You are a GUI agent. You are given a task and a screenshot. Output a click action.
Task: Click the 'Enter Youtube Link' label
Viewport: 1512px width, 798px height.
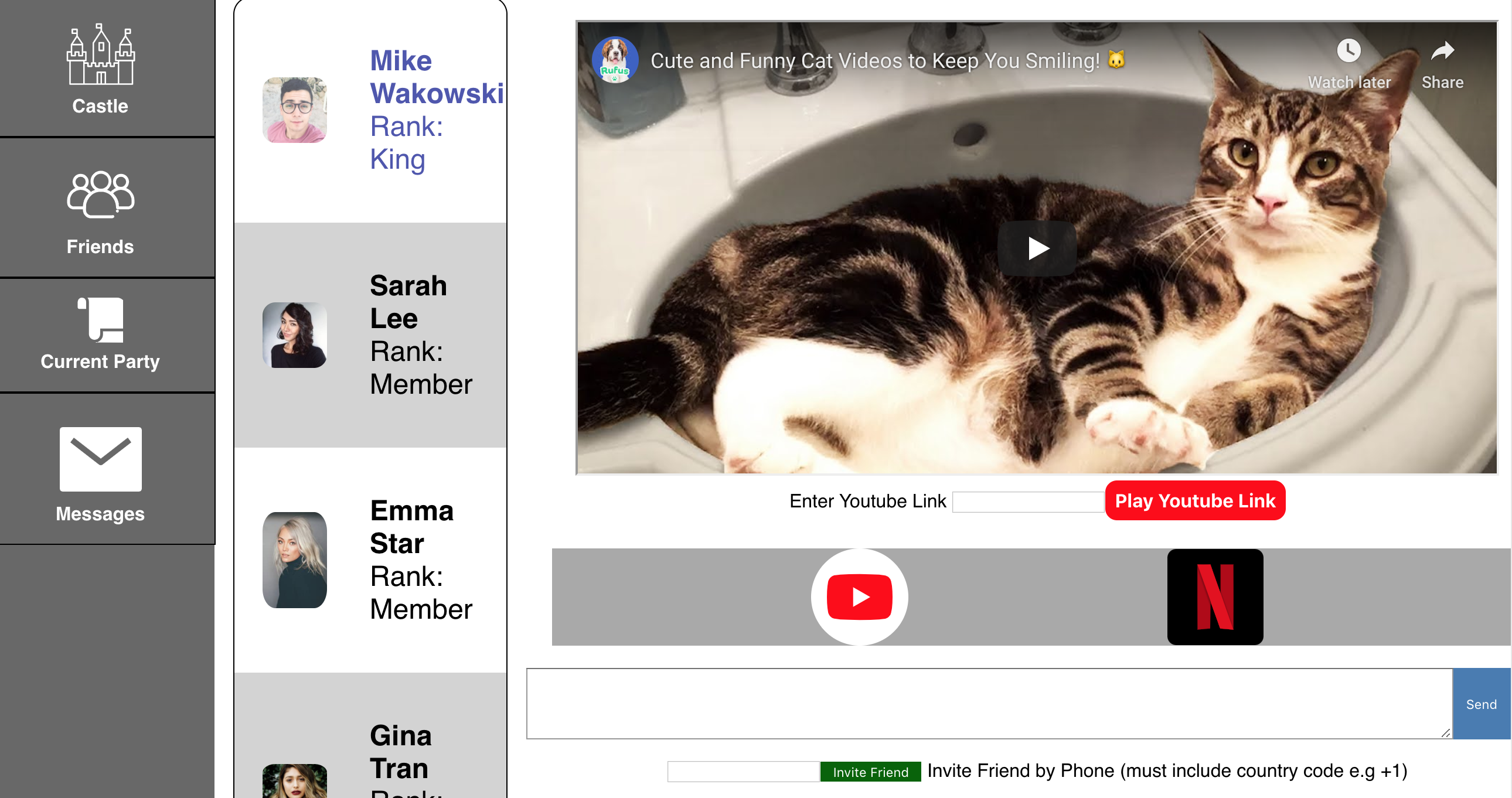pyautogui.click(x=867, y=501)
